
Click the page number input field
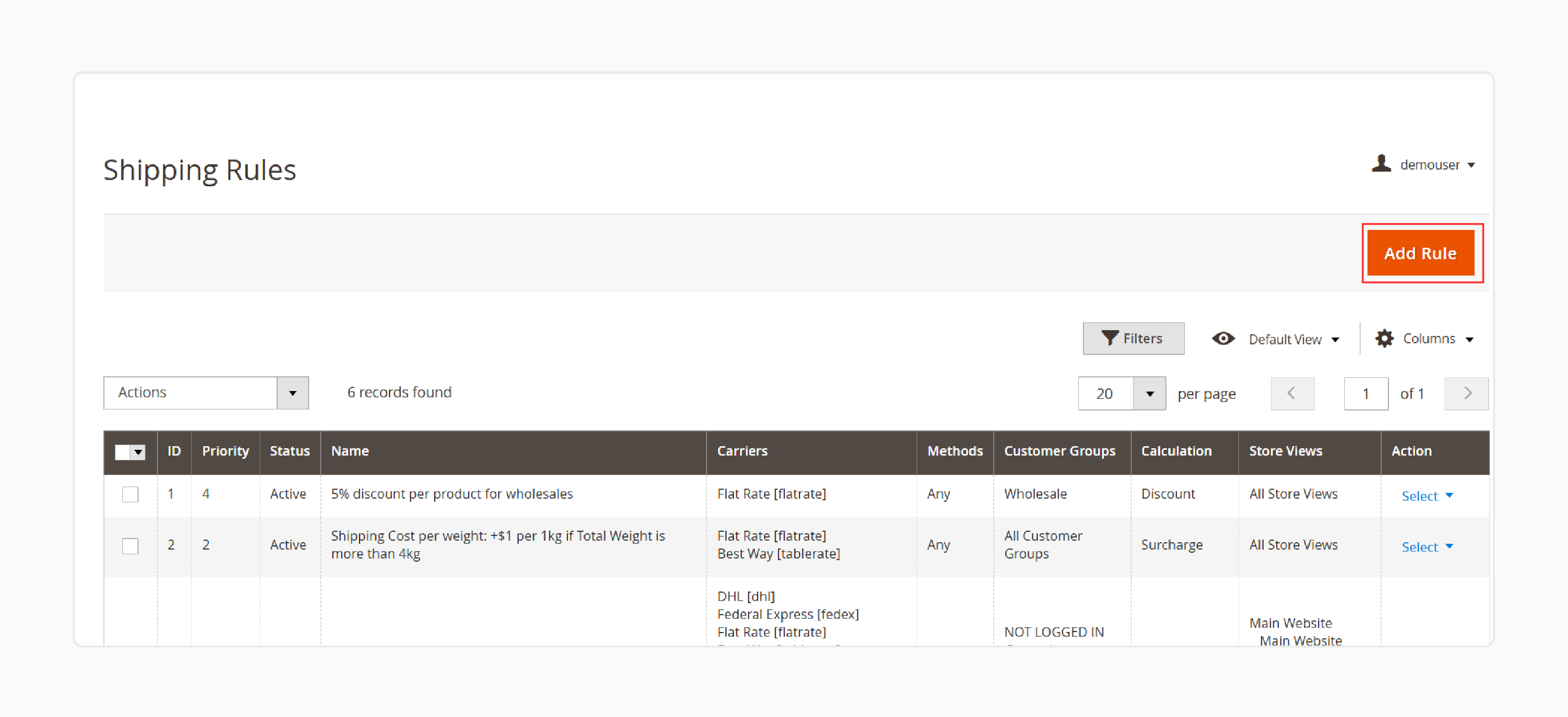click(x=1365, y=394)
